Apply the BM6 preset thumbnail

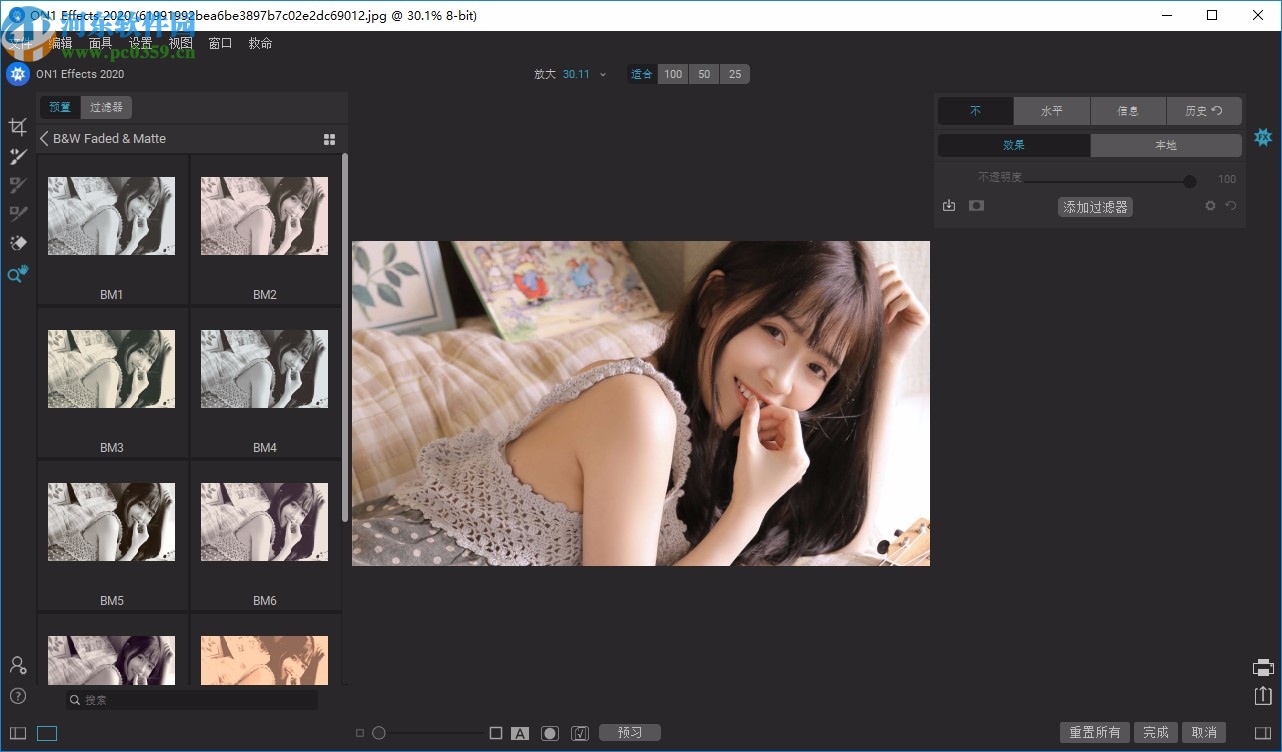(x=265, y=522)
